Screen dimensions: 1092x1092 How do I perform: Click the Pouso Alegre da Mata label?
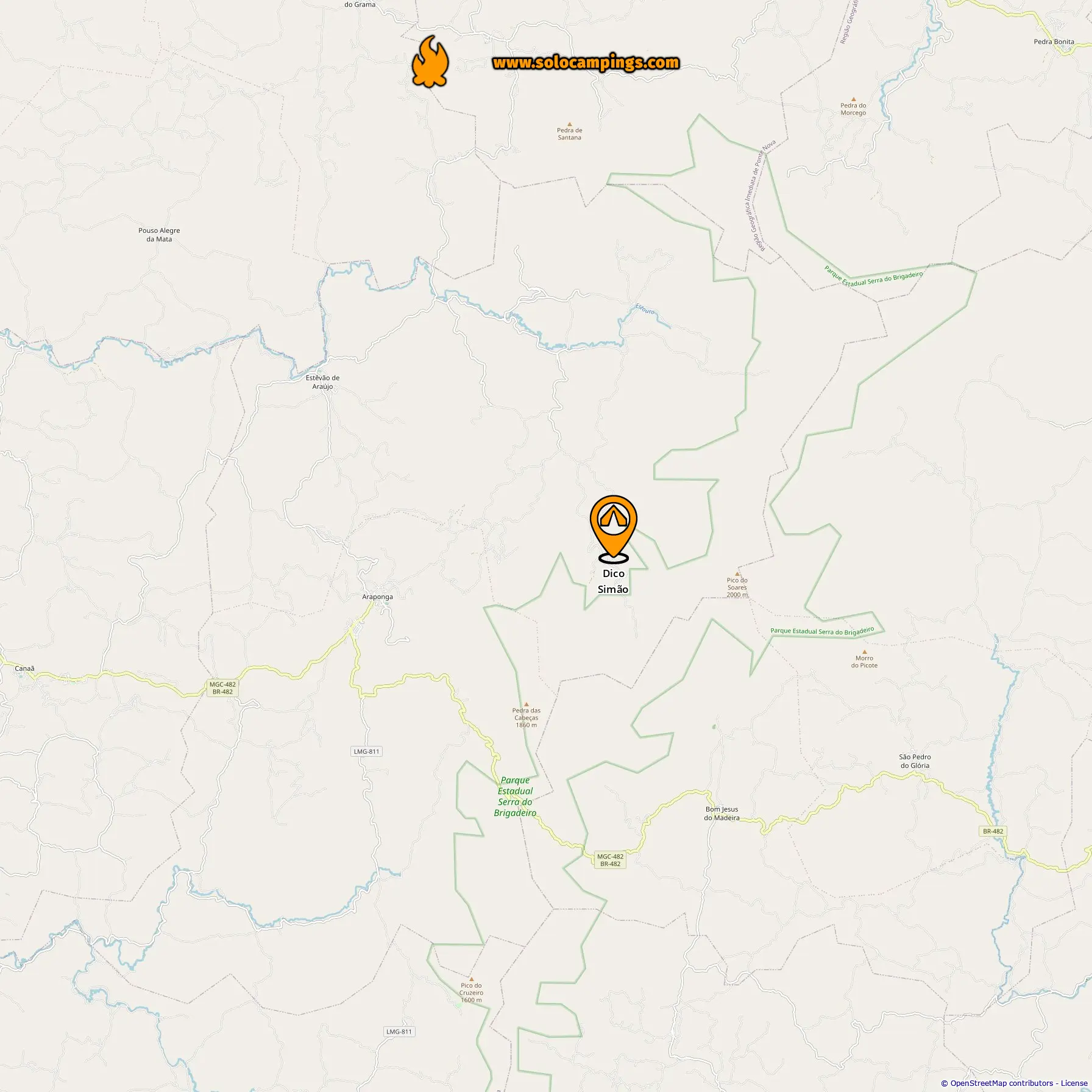(x=159, y=235)
